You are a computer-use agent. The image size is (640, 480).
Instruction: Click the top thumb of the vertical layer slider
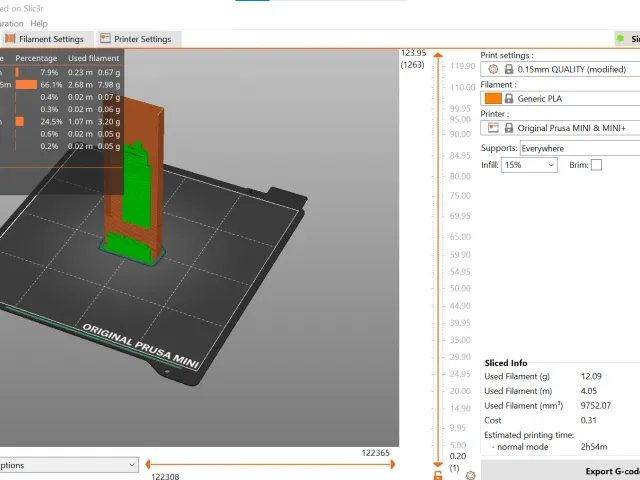438,55
